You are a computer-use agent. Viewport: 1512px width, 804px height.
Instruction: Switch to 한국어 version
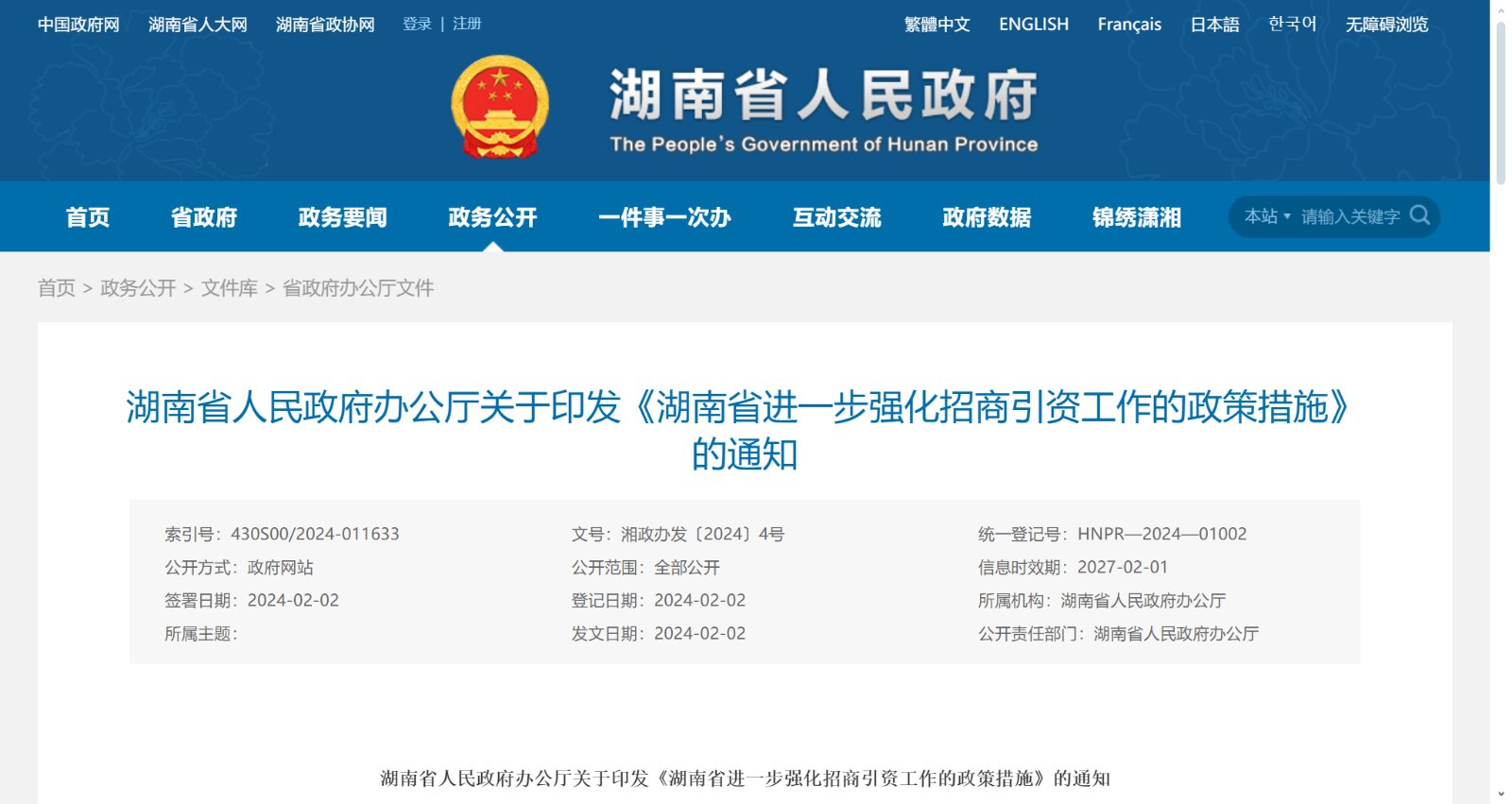click(x=1292, y=25)
